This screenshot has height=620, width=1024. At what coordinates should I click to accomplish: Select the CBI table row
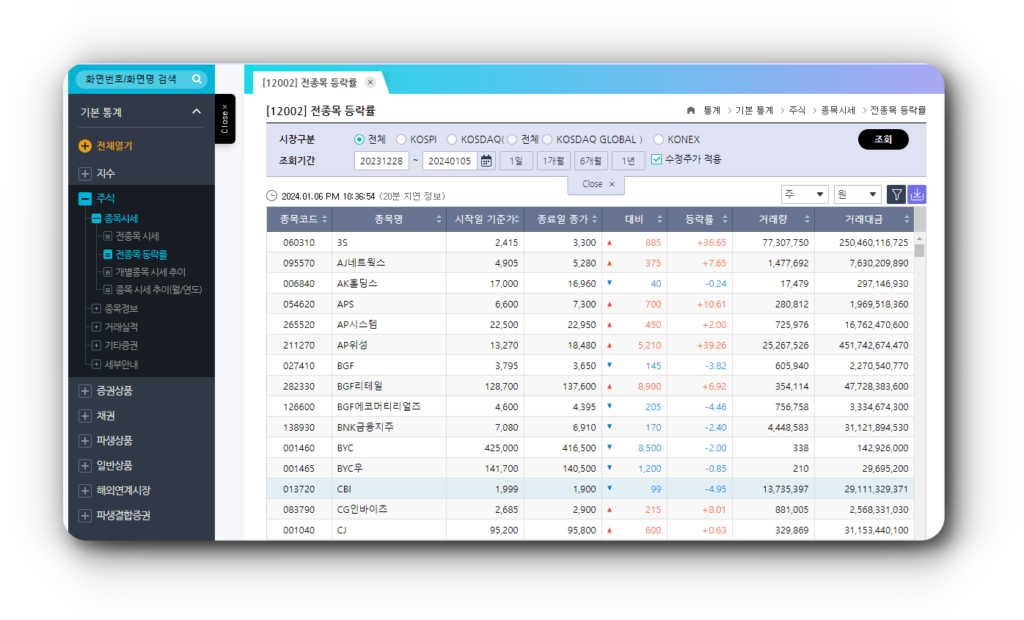point(590,489)
